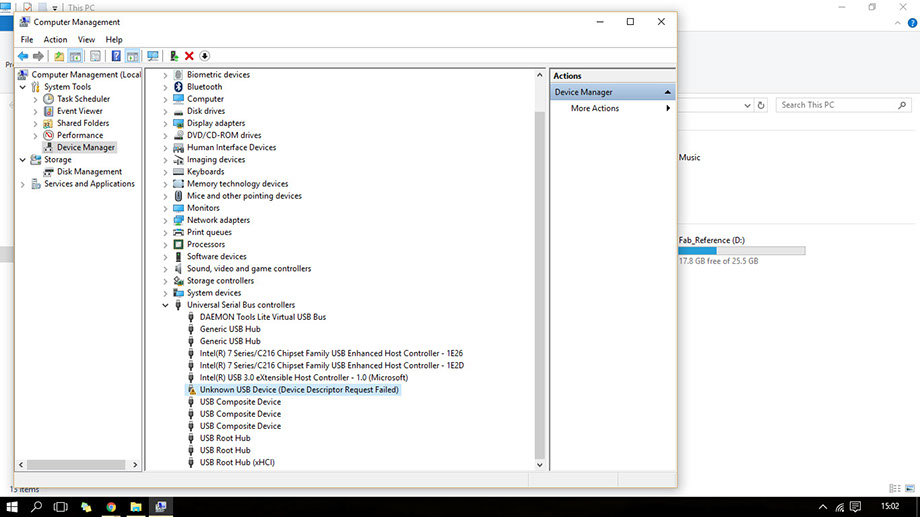Click the network icon in system tray
Screen dimensions: 920x517
tap(840, 506)
